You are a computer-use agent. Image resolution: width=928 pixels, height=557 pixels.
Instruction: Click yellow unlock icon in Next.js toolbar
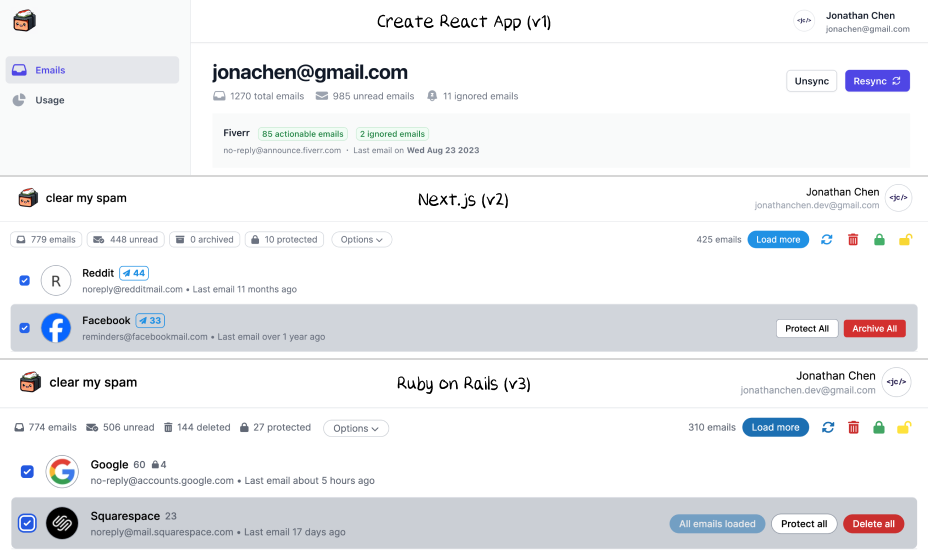906,239
